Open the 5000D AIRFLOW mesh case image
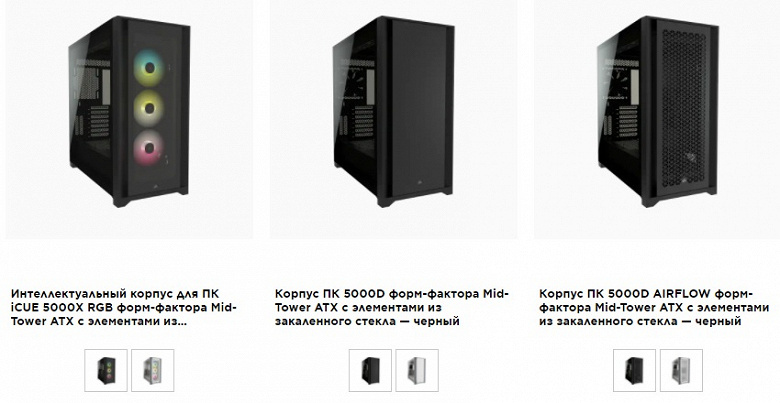Image resolution: width=780 pixels, height=403 pixels. point(657,119)
